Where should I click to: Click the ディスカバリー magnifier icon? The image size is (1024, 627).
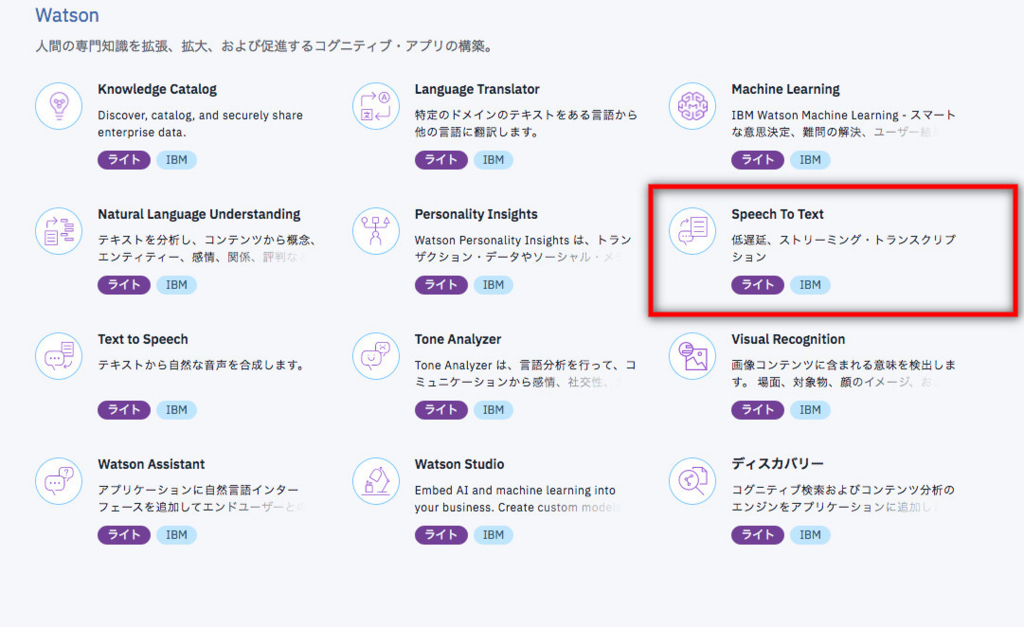692,481
